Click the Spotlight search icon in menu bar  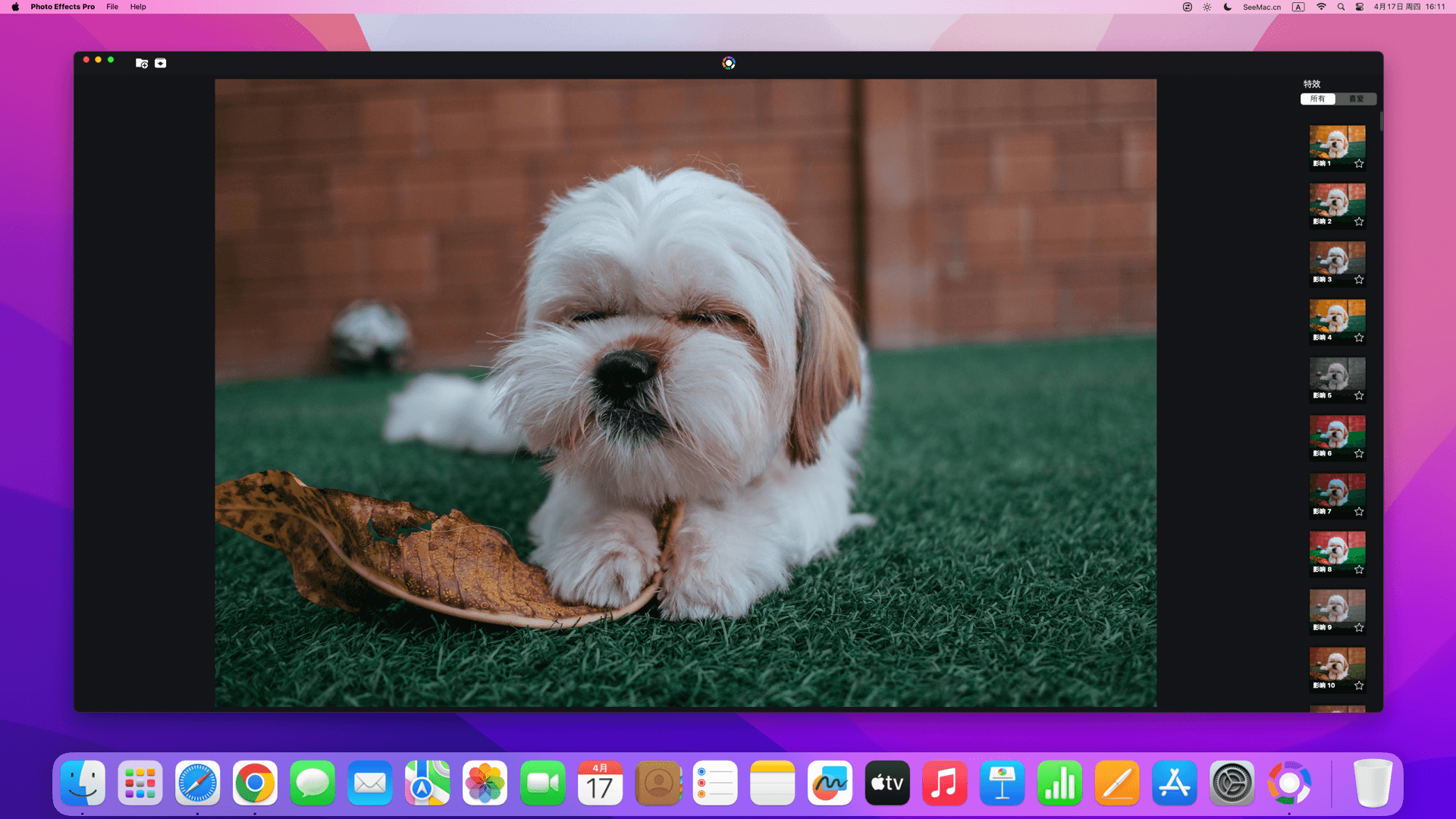(x=1341, y=7)
